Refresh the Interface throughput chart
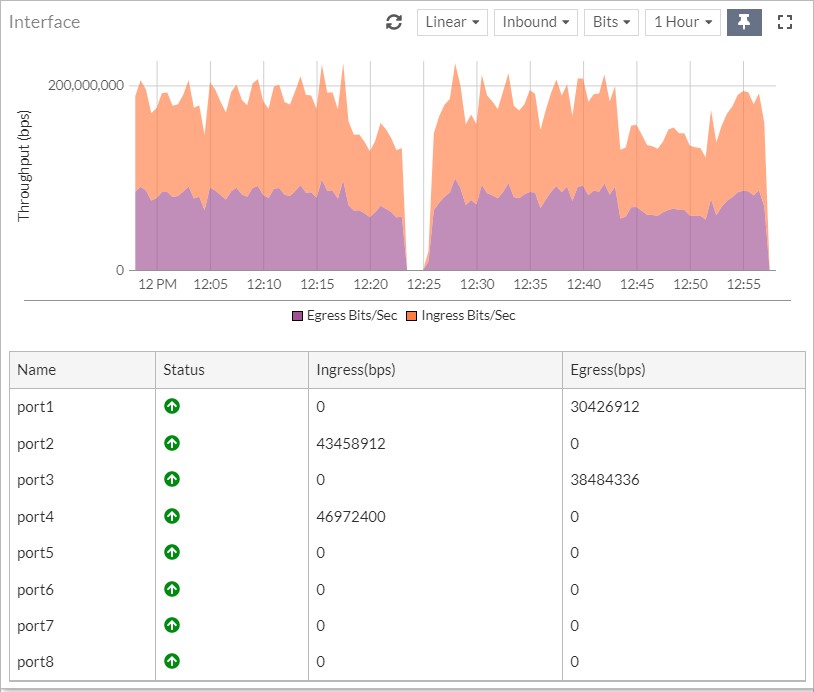This screenshot has height=692, width=814. [x=393, y=21]
